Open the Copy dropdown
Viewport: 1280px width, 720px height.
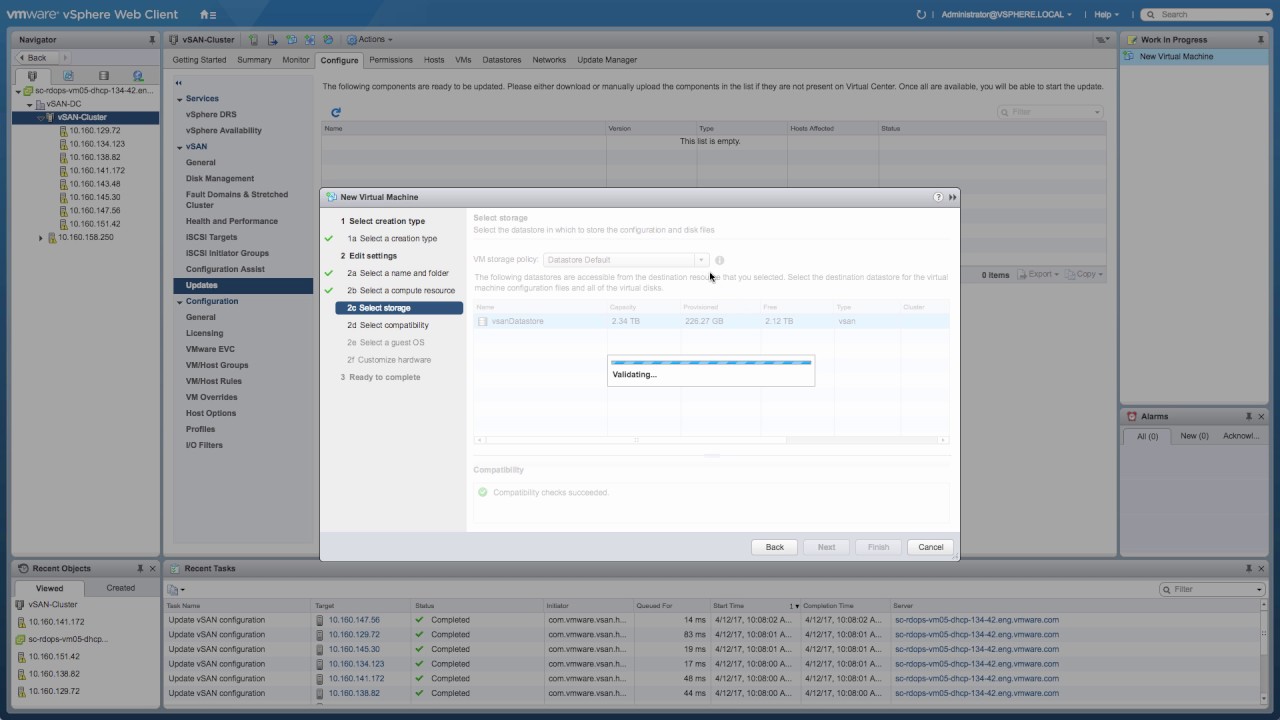[x=1085, y=274]
